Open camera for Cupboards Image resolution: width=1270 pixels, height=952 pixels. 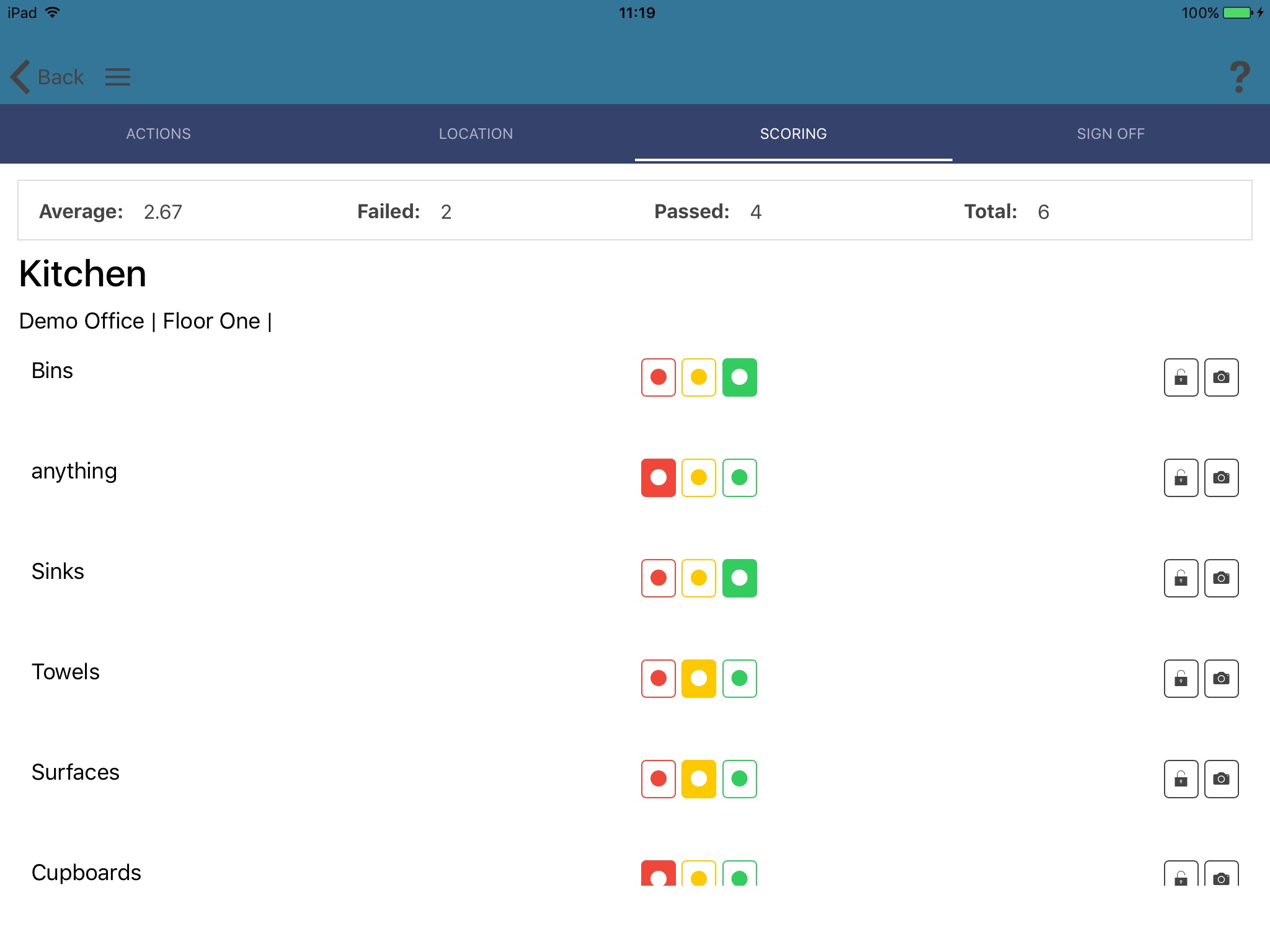(1222, 873)
